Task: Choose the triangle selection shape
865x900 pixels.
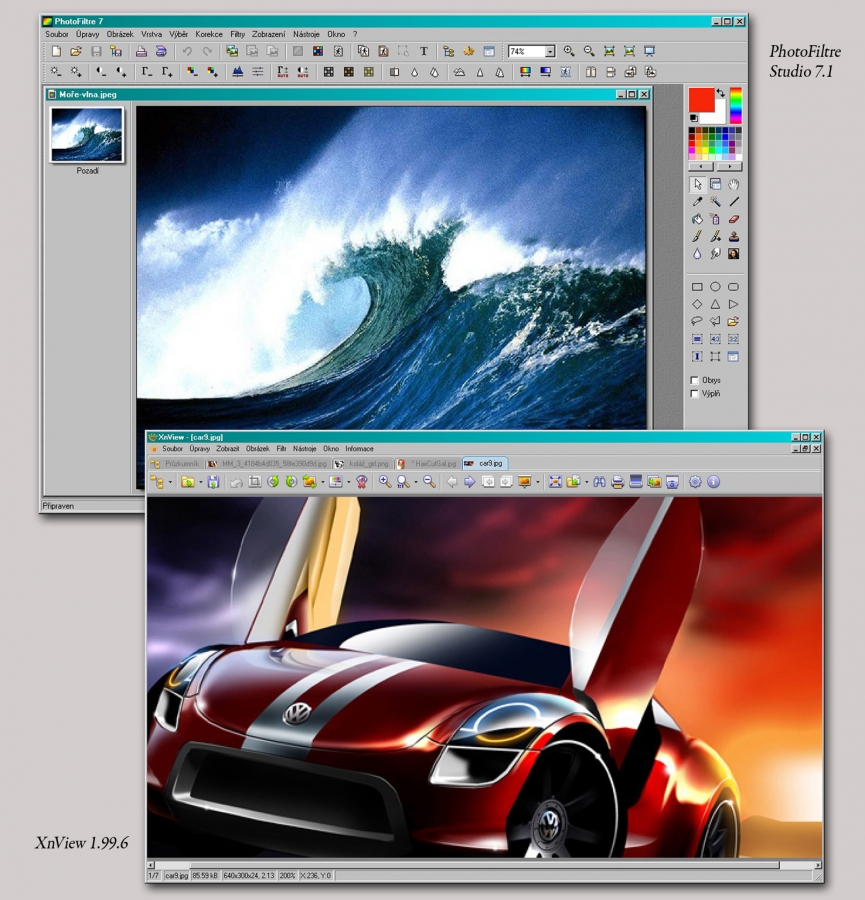Action: pyautogui.click(x=715, y=304)
